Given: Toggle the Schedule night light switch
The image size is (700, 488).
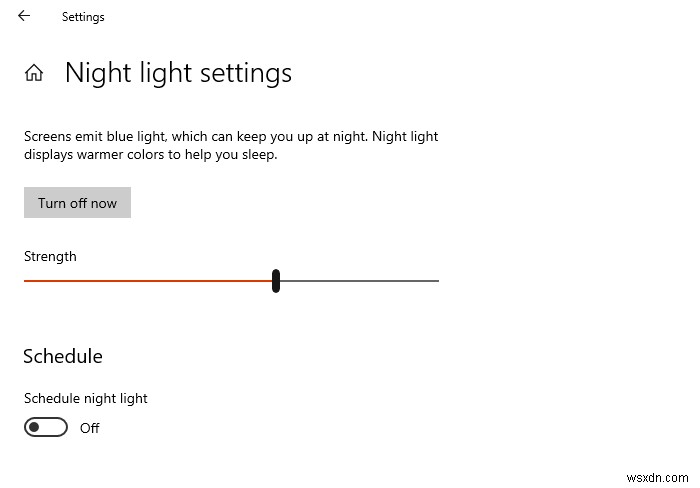Looking at the screenshot, I should coord(46,428).
